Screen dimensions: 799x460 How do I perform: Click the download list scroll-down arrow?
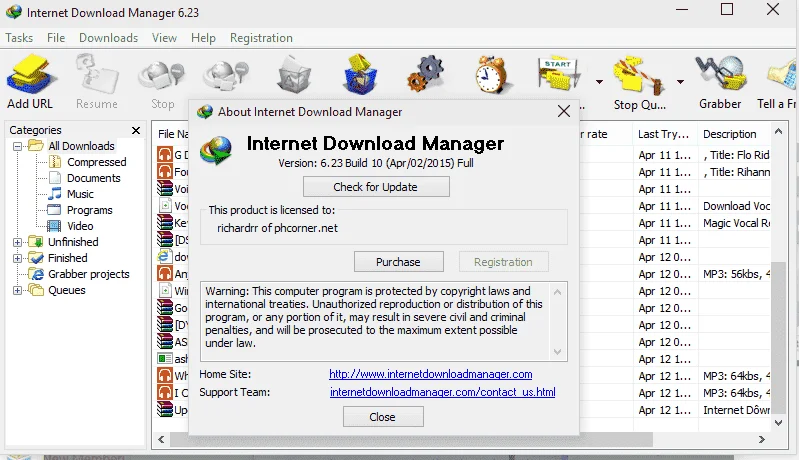click(x=778, y=423)
